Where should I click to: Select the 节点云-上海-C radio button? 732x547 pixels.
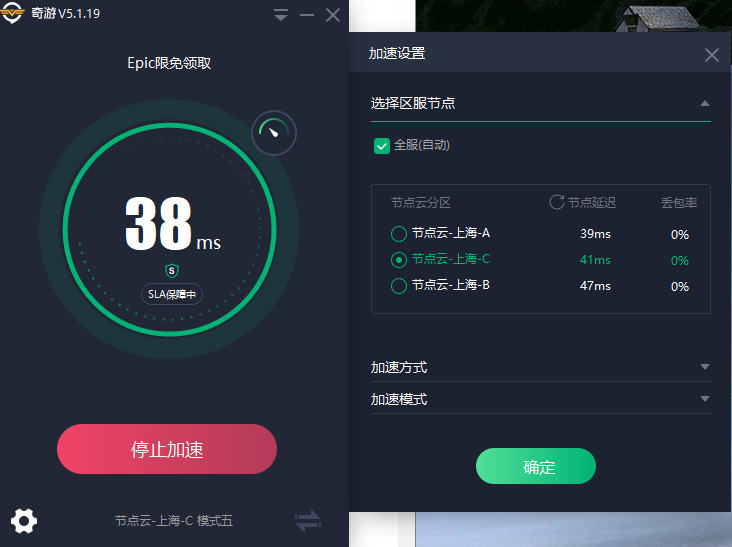[x=399, y=260]
